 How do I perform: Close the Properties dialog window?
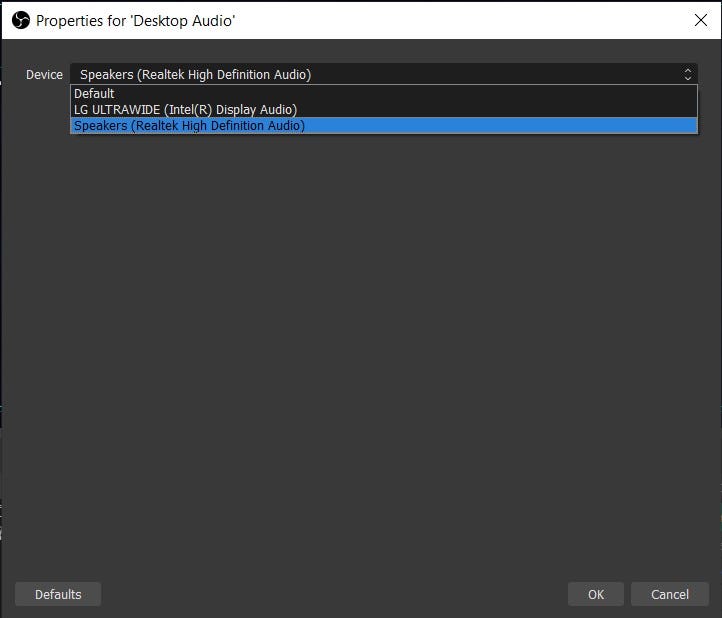coord(701,20)
